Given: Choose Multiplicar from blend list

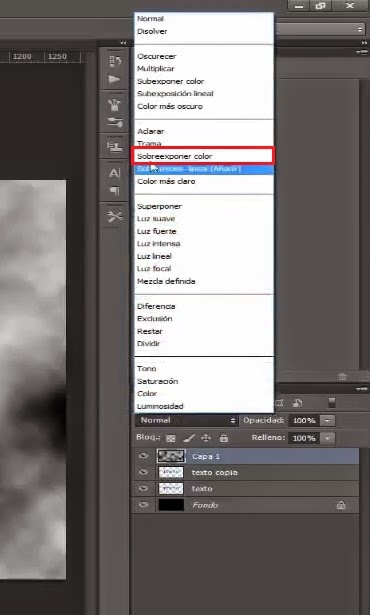Looking at the screenshot, I should (x=156, y=69).
